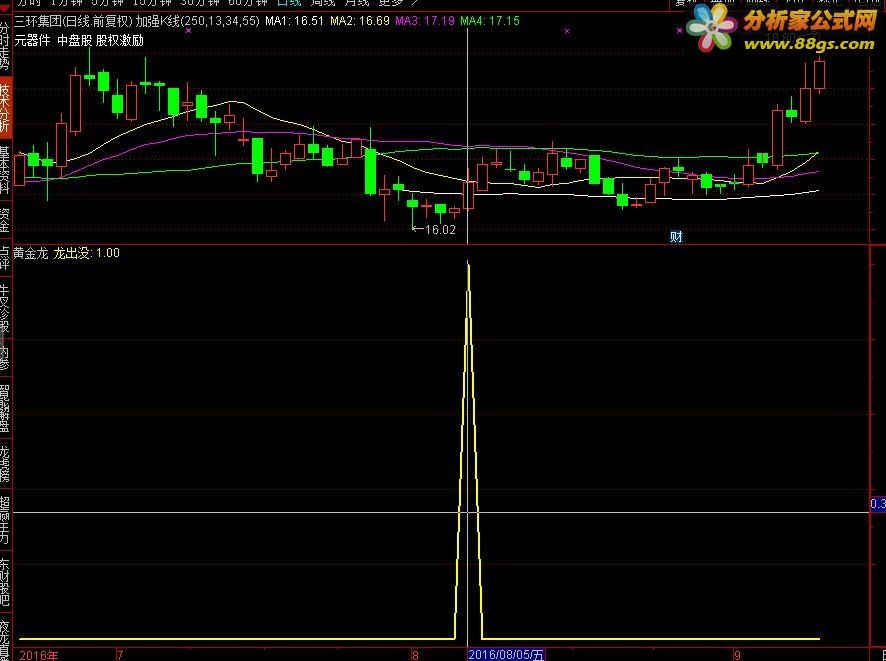Image resolution: width=886 pixels, height=661 pixels.
Task: Switch to the 周线 weekly chart tab
Action: point(323,3)
